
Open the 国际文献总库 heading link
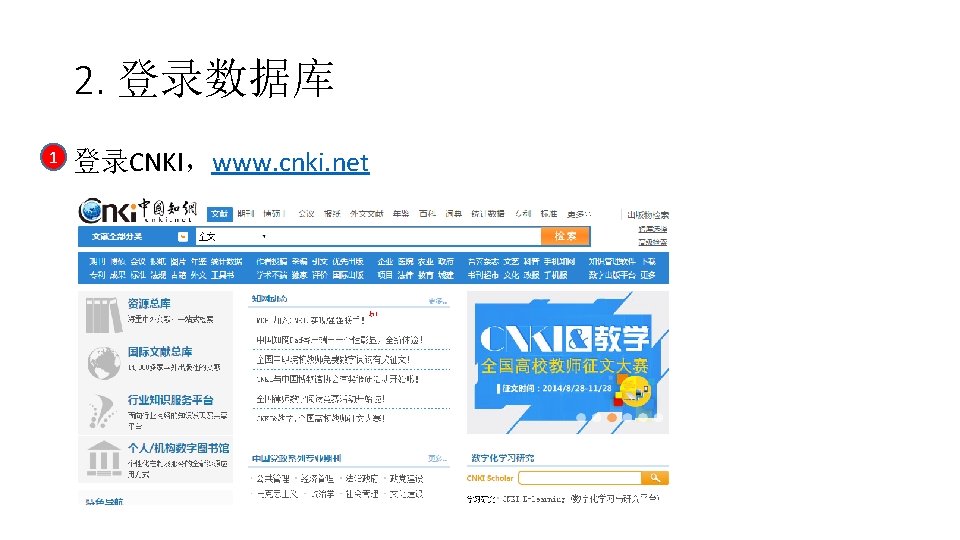tap(160, 352)
